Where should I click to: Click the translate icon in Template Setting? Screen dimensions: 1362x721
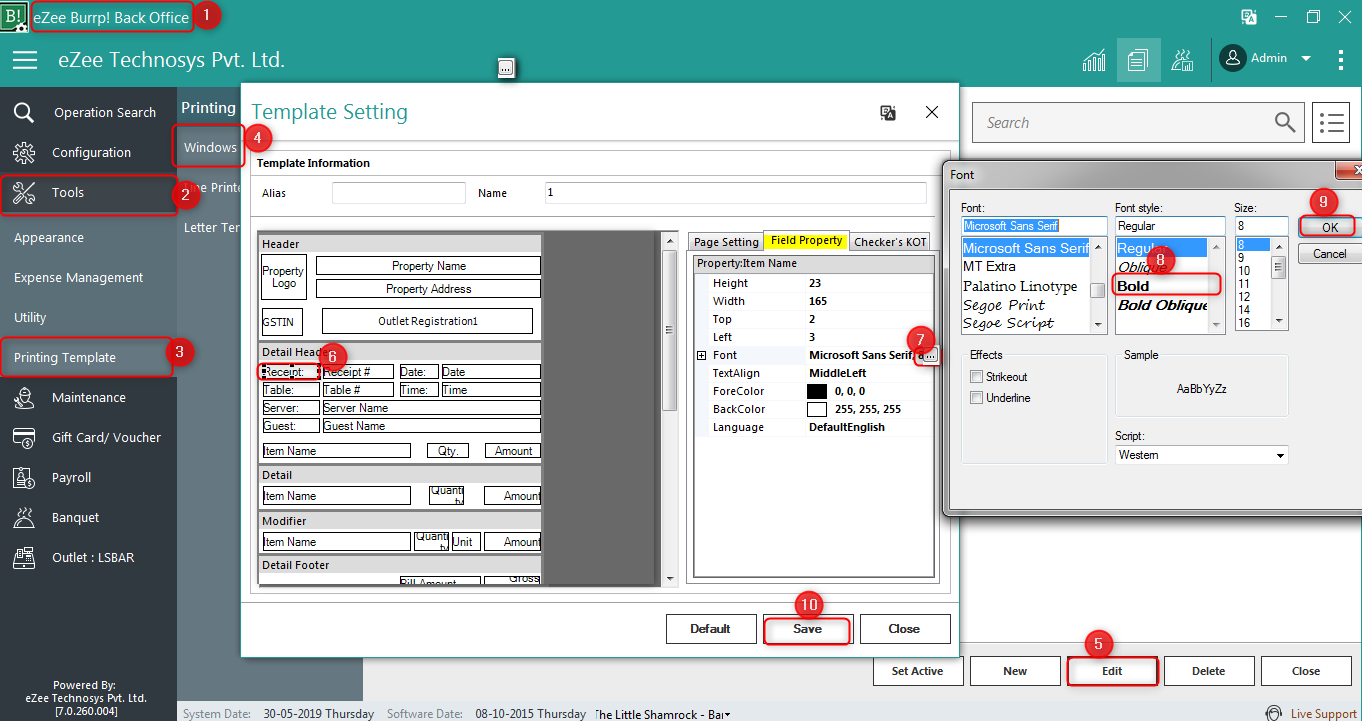[888, 113]
